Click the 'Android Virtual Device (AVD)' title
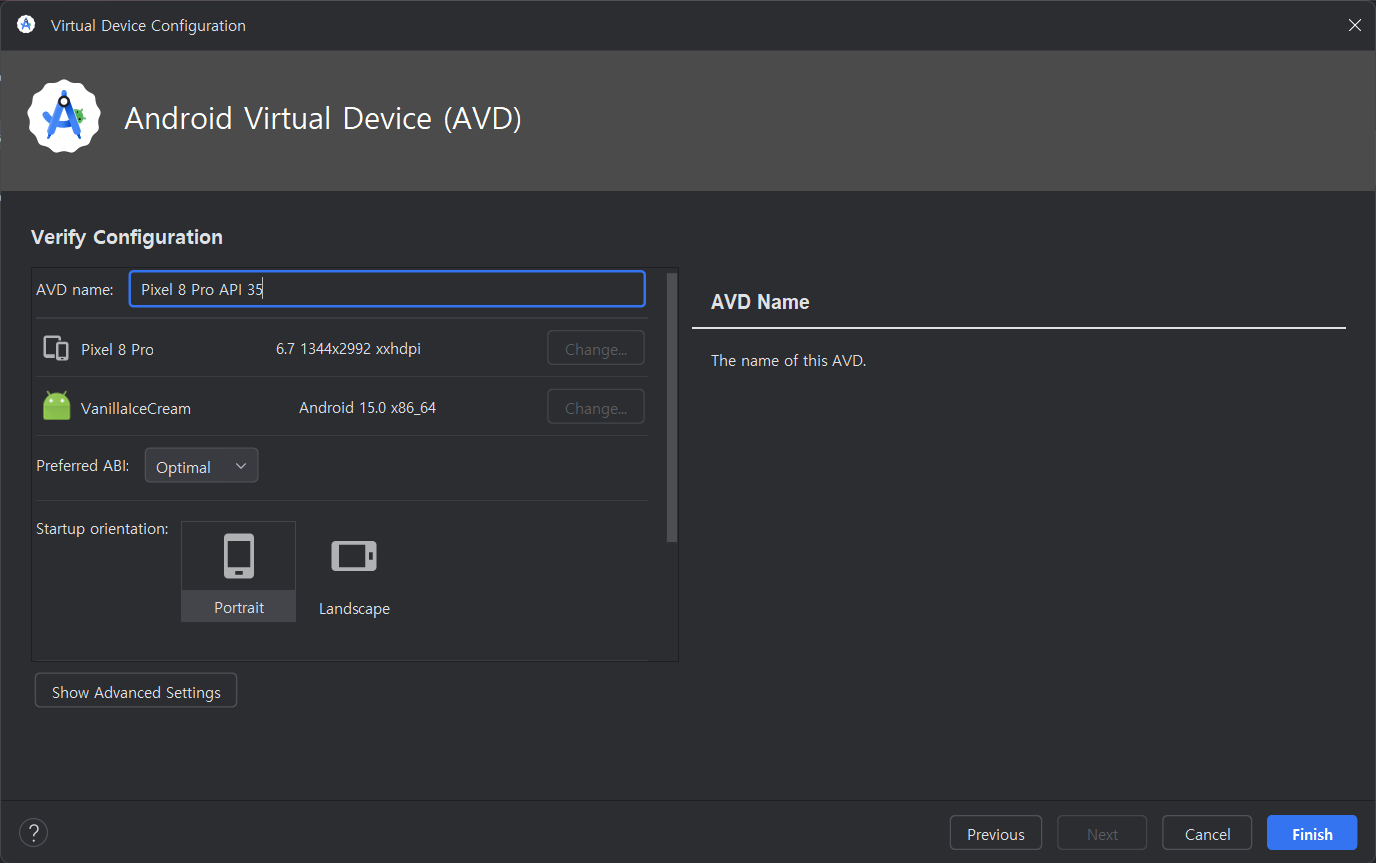This screenshot has width=1376, height=863. (x=323, y=119)
